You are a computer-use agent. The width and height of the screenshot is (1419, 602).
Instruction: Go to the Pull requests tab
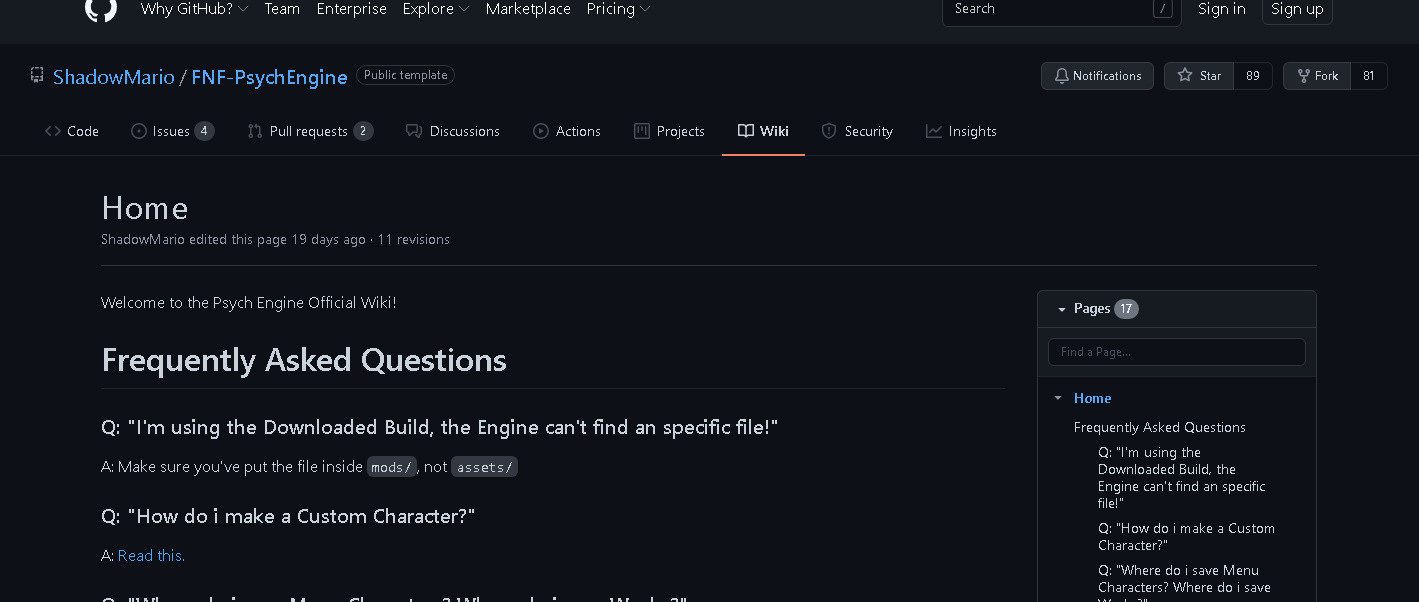(x=310, y=131)
